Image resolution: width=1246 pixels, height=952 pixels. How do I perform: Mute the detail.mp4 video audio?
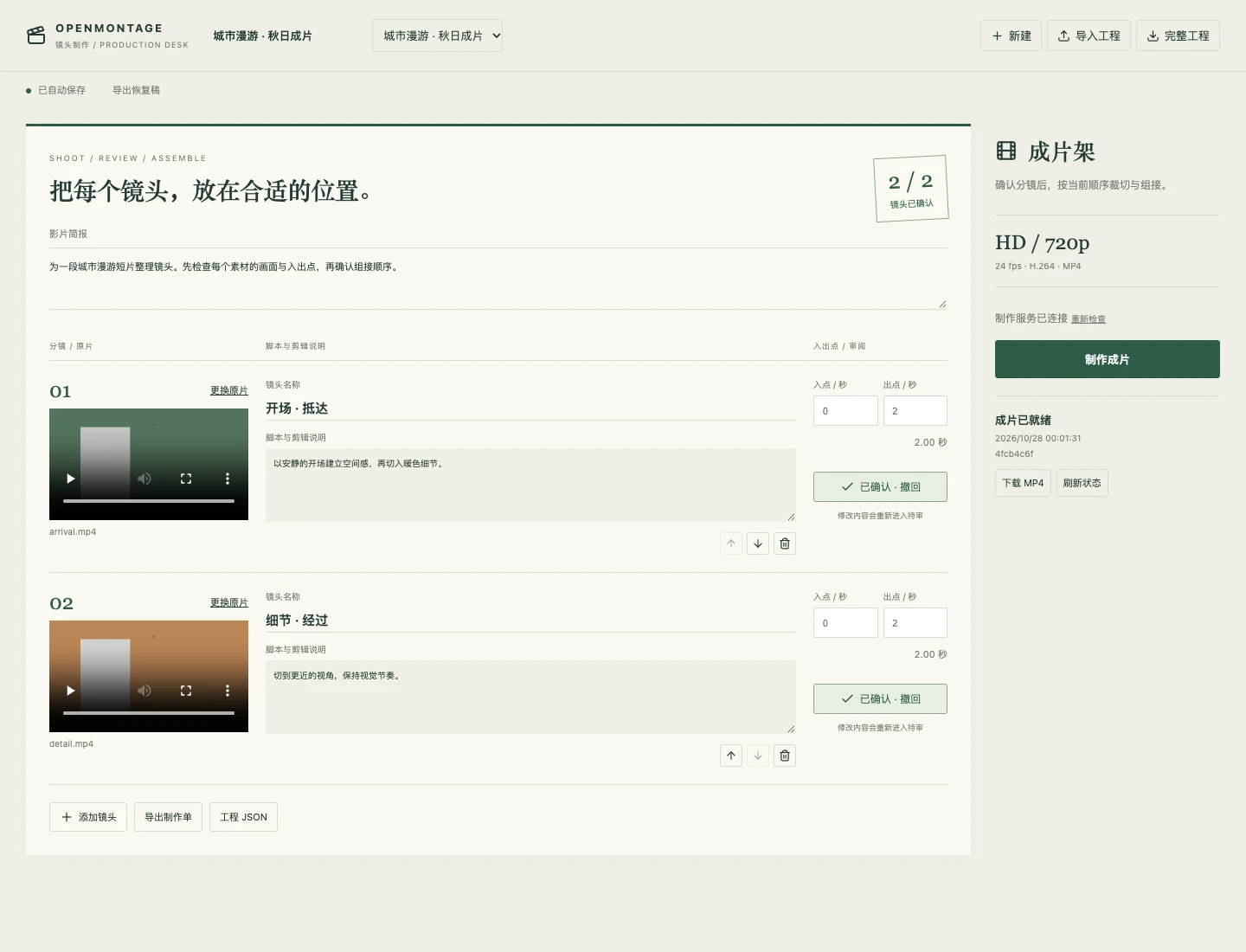145,691
